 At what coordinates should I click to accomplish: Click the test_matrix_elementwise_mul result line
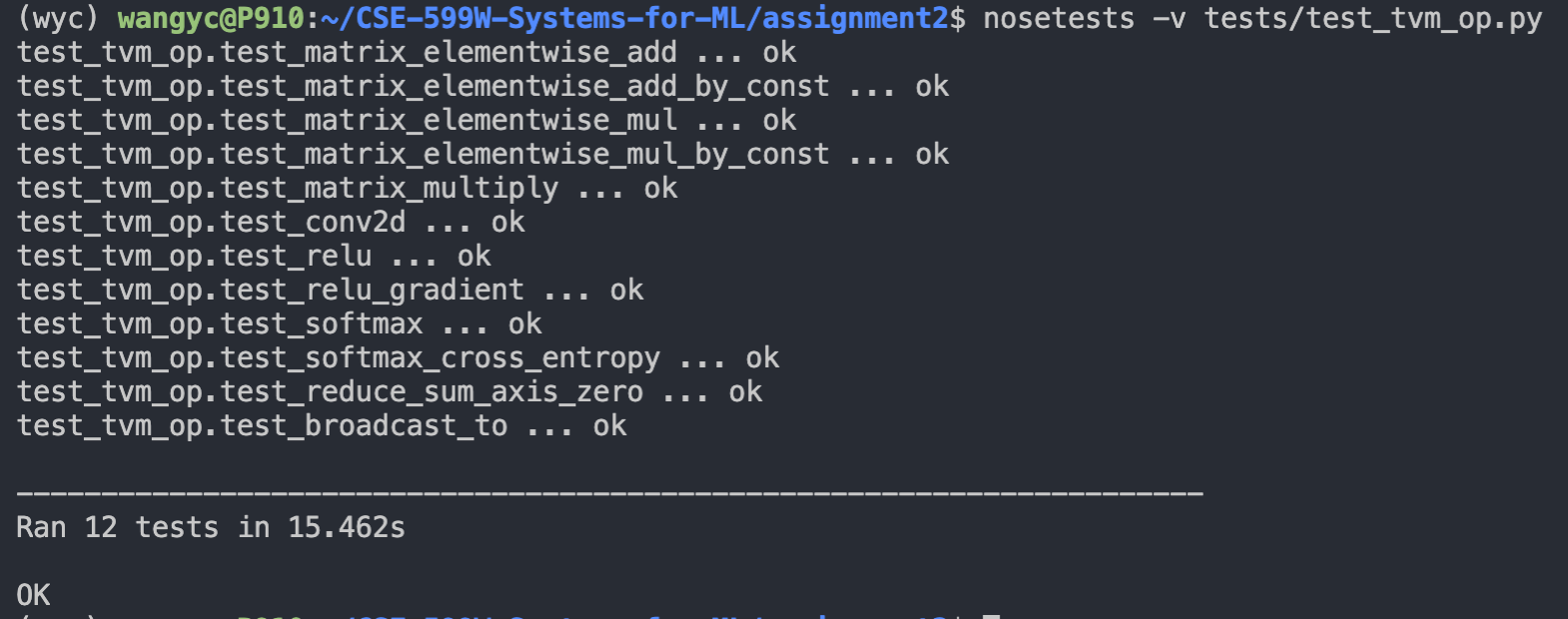[x=405, y=121]
